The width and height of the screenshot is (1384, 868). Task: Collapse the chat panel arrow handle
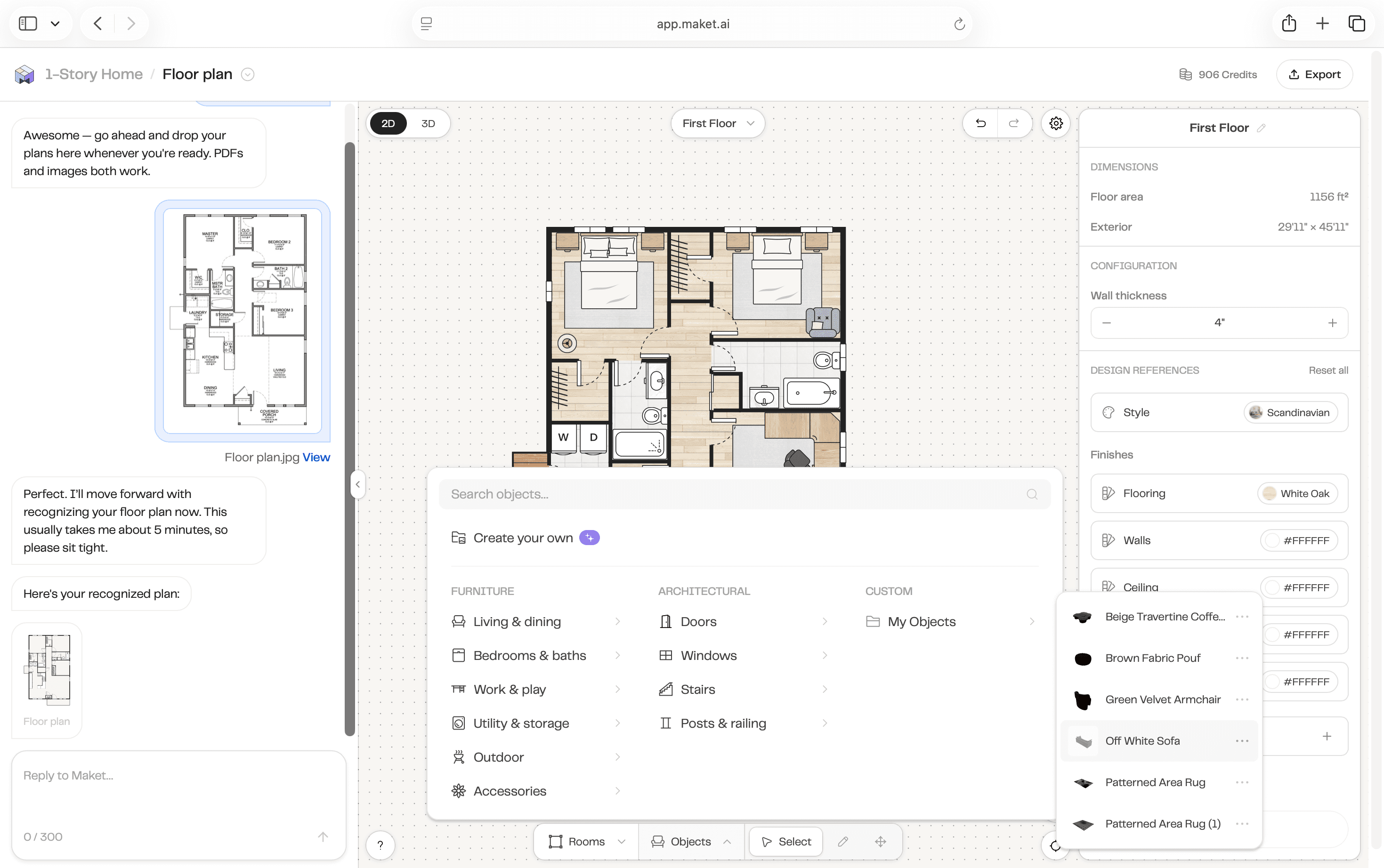357,484
